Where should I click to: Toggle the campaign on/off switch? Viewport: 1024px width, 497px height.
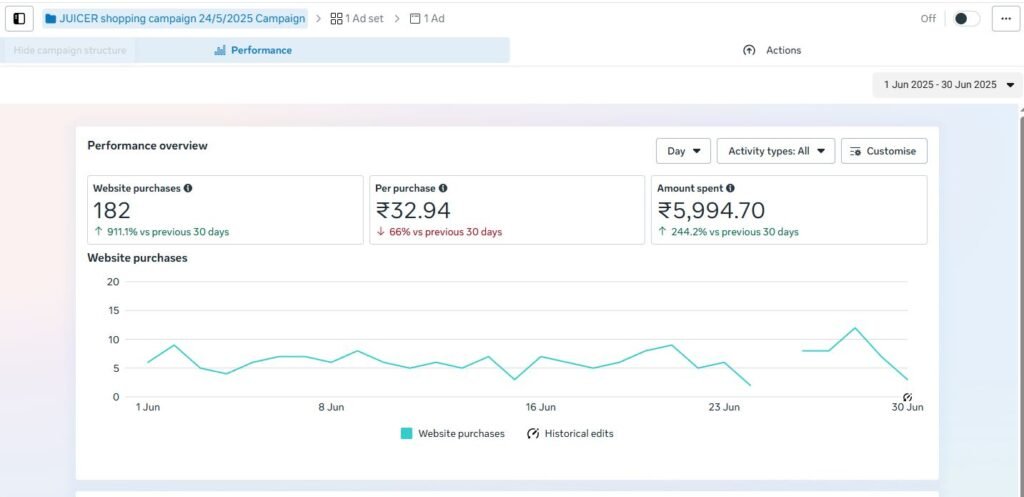965,18
